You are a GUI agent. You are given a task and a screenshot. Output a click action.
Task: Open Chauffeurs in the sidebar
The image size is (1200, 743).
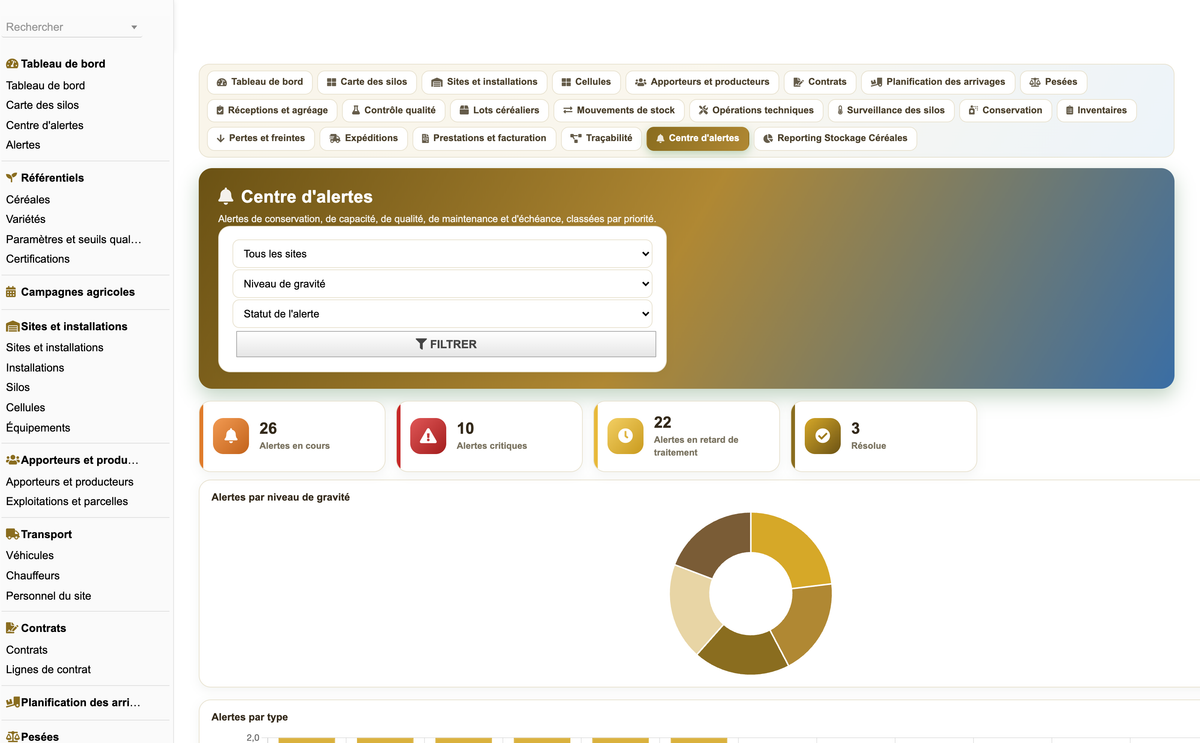click(33, 575)
